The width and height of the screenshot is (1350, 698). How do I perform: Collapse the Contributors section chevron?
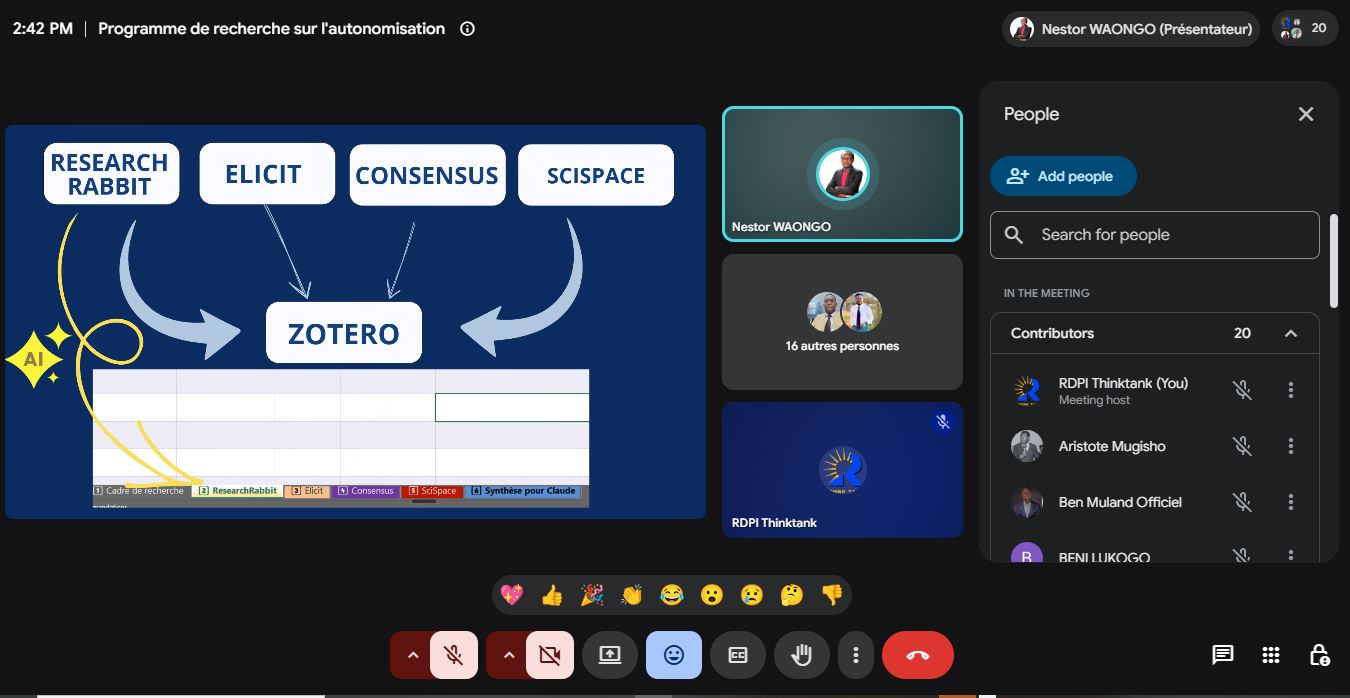(x=1291, y=333)
